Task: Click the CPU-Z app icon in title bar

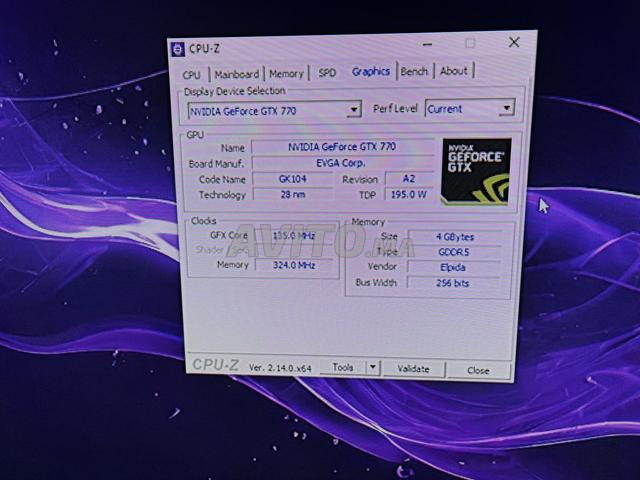Action: [x=177, y=49]
